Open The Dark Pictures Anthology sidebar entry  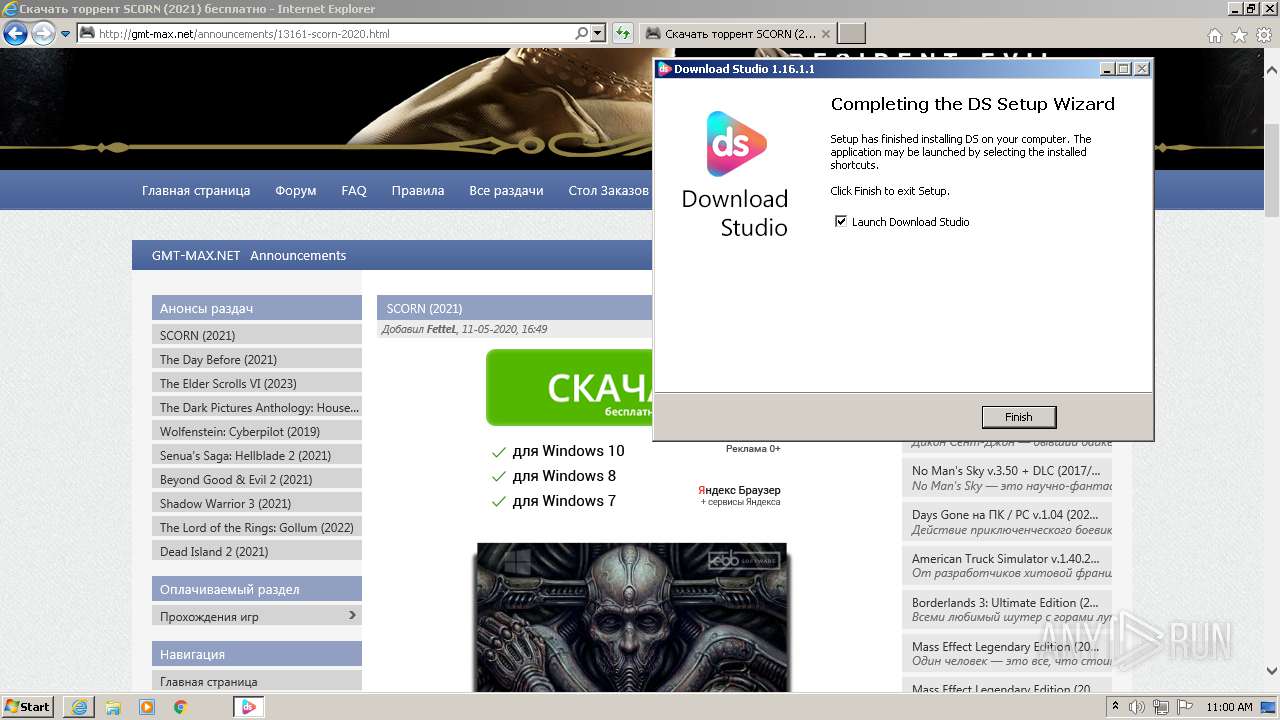pyautogui.click(x=257, y=407)
